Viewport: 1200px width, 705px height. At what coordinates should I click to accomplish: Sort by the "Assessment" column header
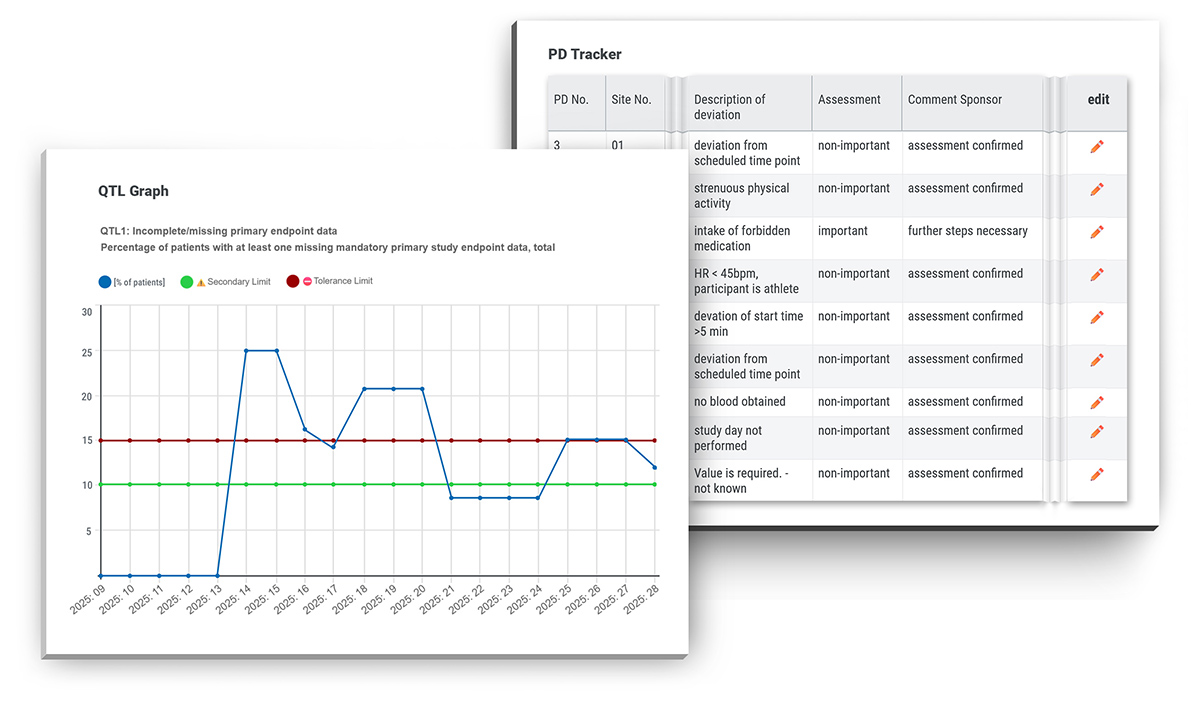point(849,100)
